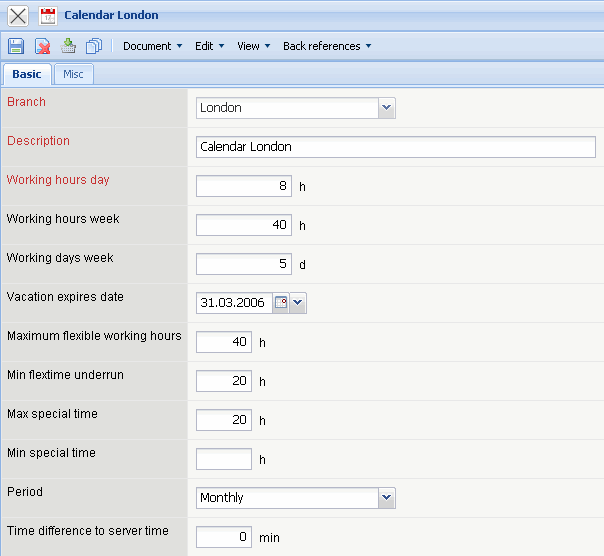Open the vacation expires date picker
This screenshot has height=556, width=604.
(x=281, y=303)
